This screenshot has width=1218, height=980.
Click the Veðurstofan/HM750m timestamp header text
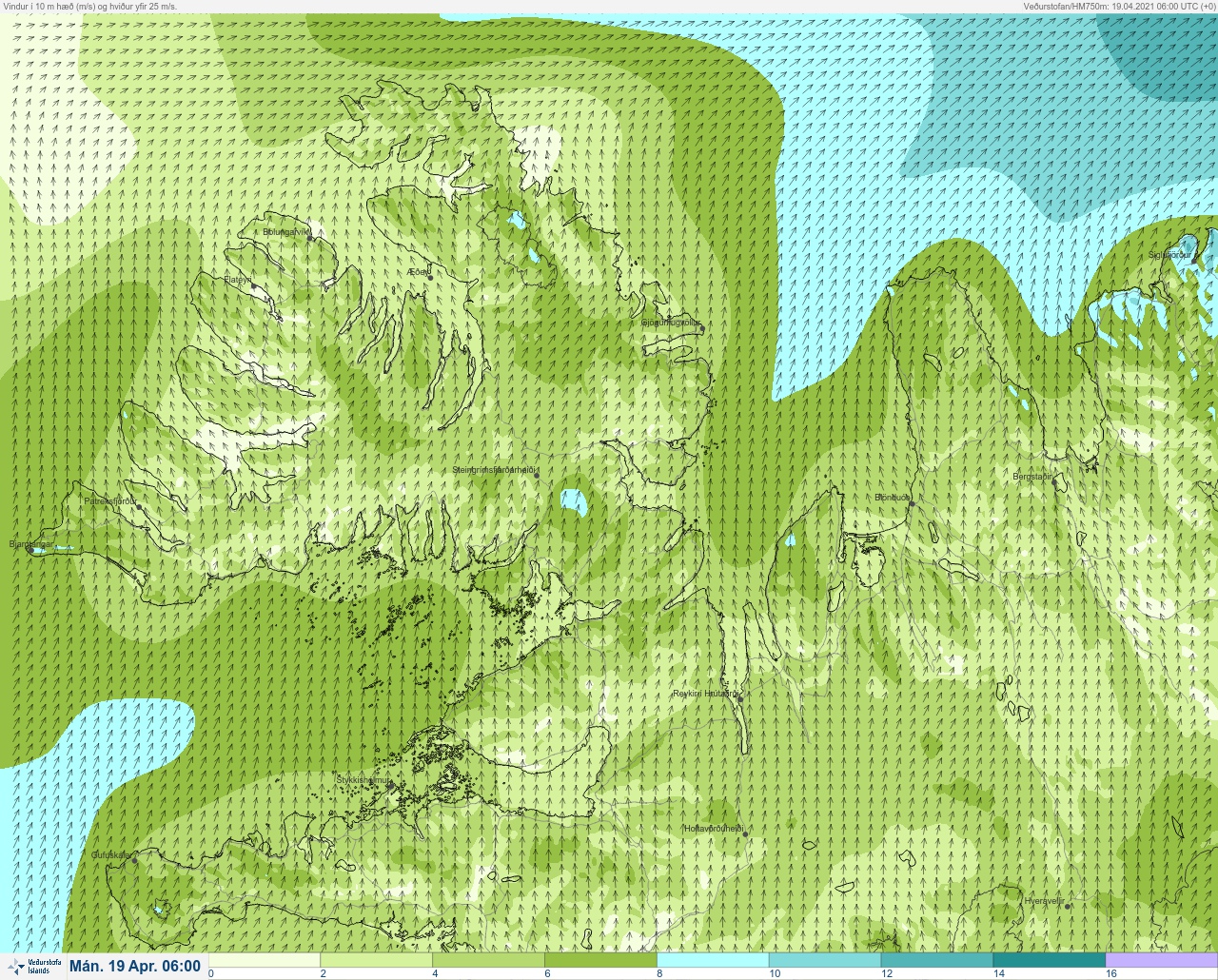[x=1119, y=6]
